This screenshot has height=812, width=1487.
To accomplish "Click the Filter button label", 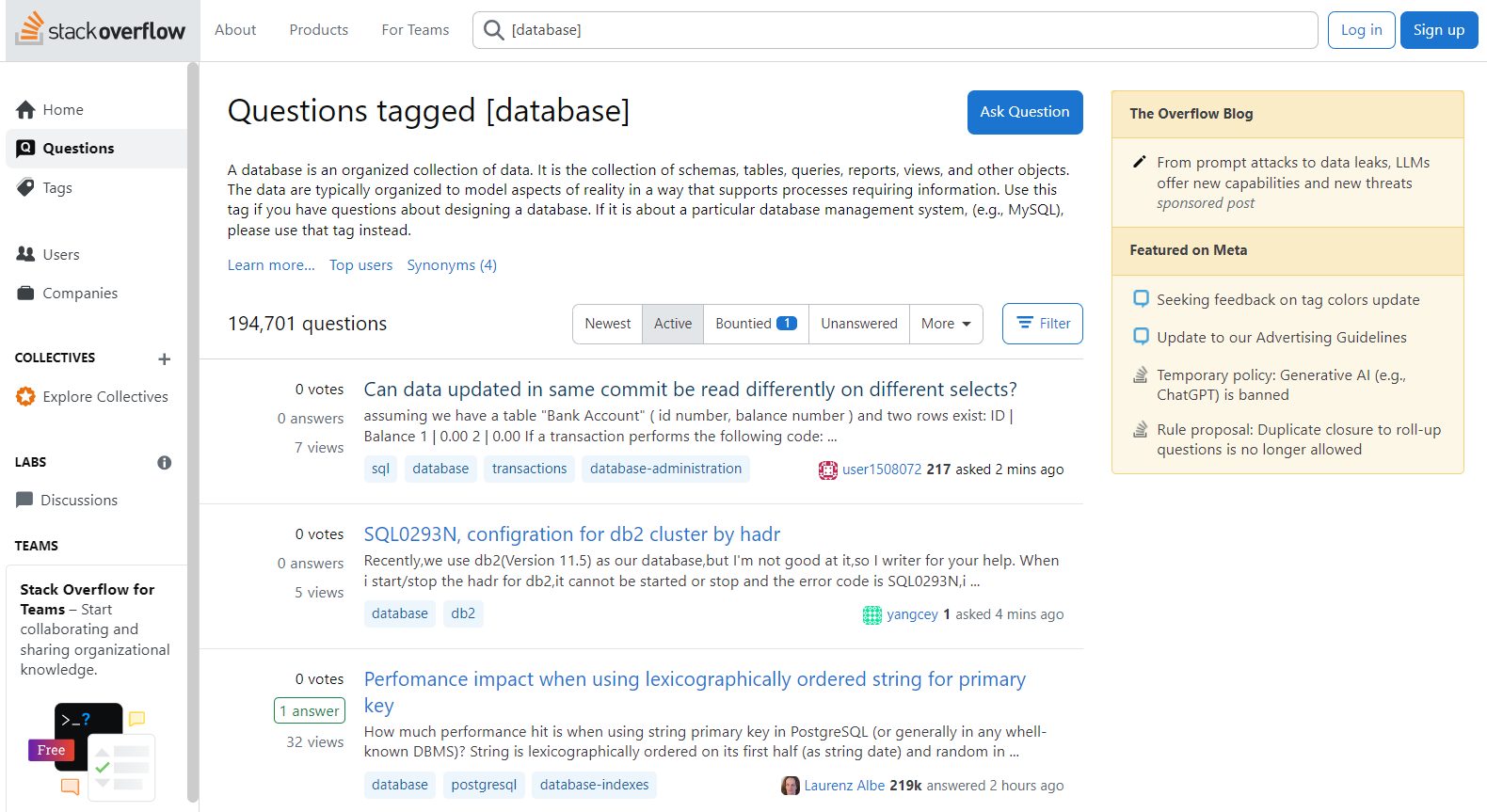I will coord(1055,324).
